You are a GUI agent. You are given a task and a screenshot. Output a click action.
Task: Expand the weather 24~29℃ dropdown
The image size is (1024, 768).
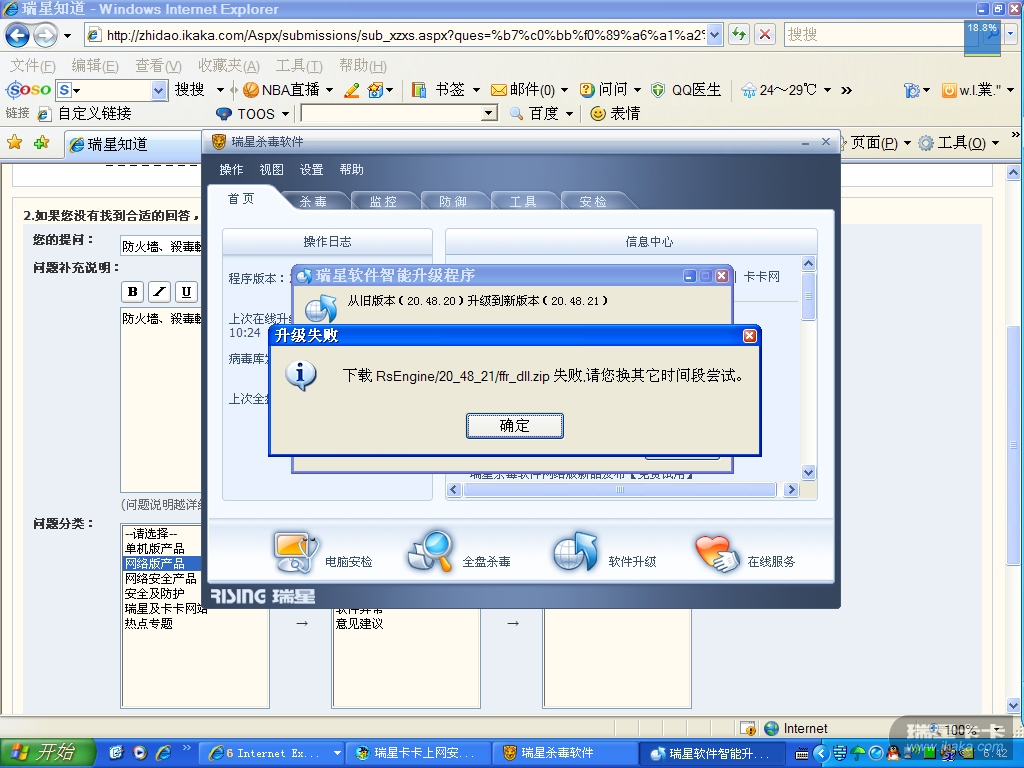[x=827, y=90]
